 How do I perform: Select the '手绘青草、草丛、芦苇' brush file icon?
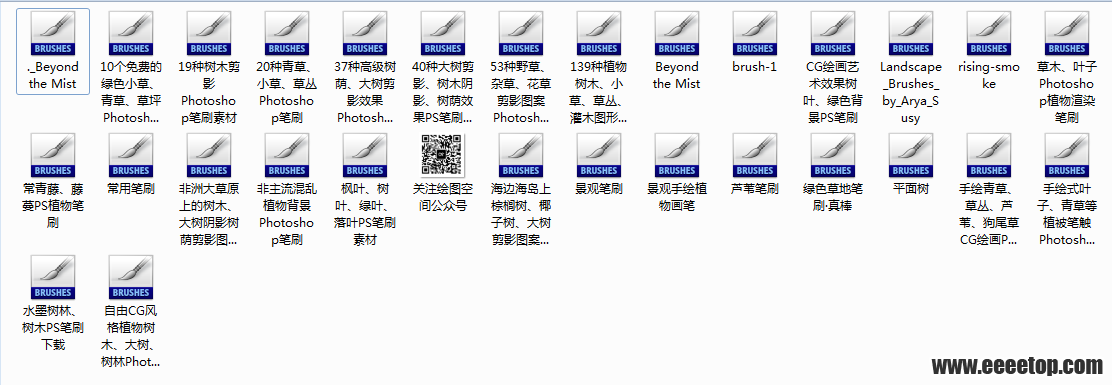coord(989,156)
